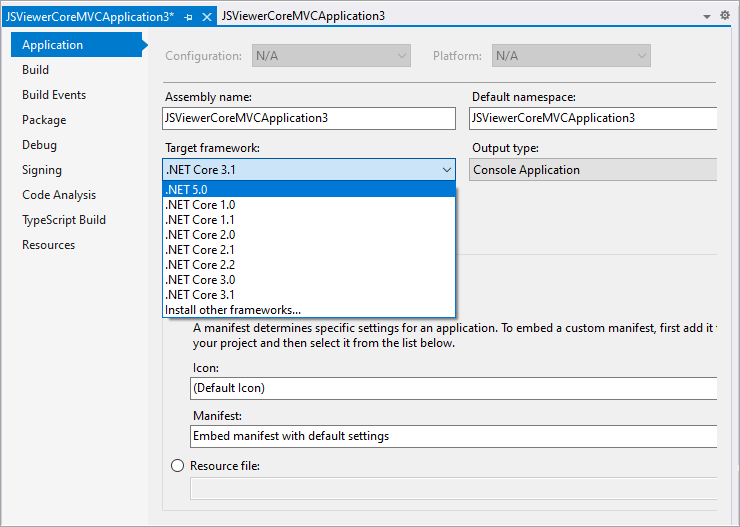The height and width of the screenshot is (527, 740).
Task: Choose .NET Core 3.1 in list
Action: 309,295
